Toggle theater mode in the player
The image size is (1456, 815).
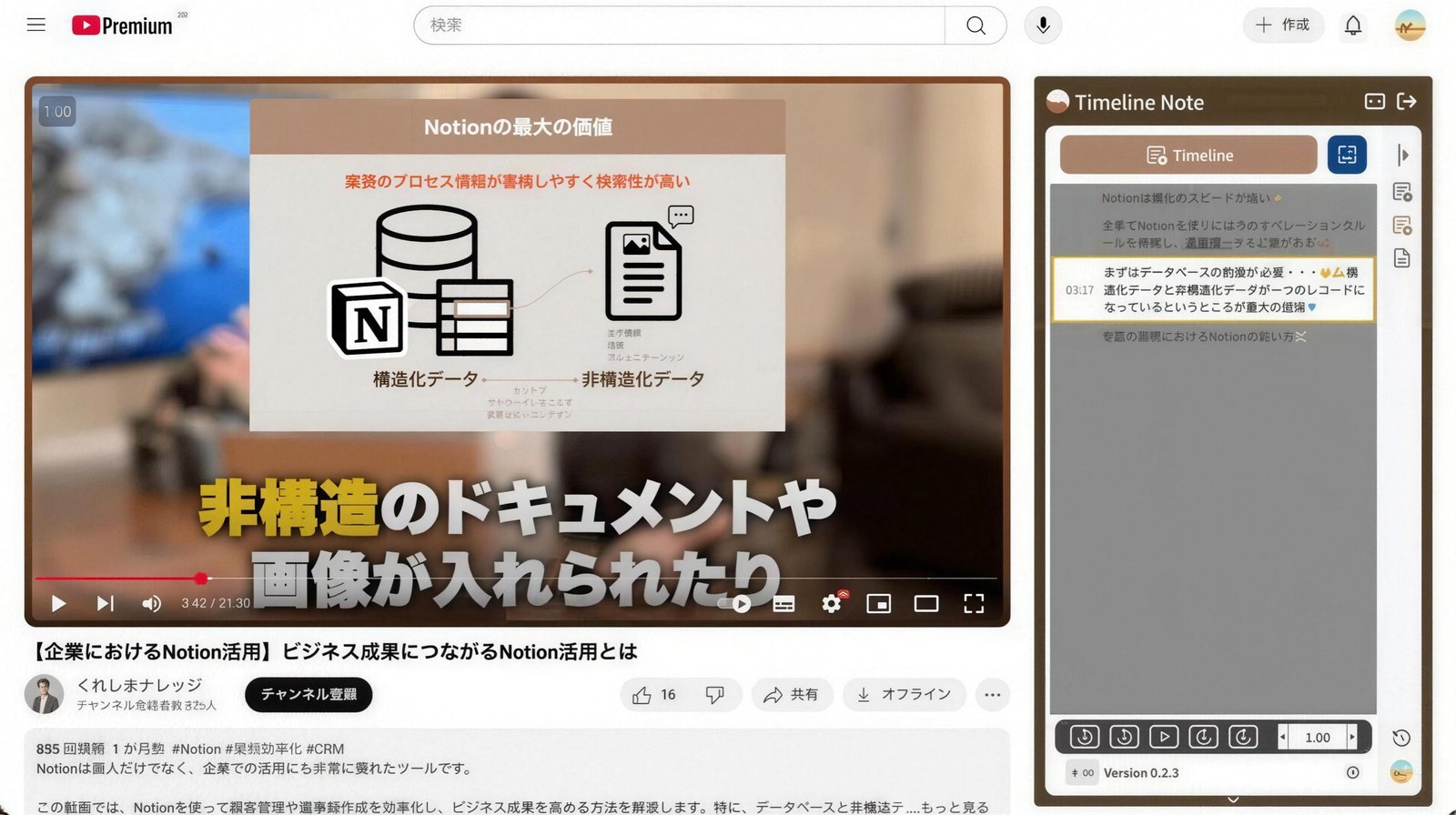tap(926, 603)
